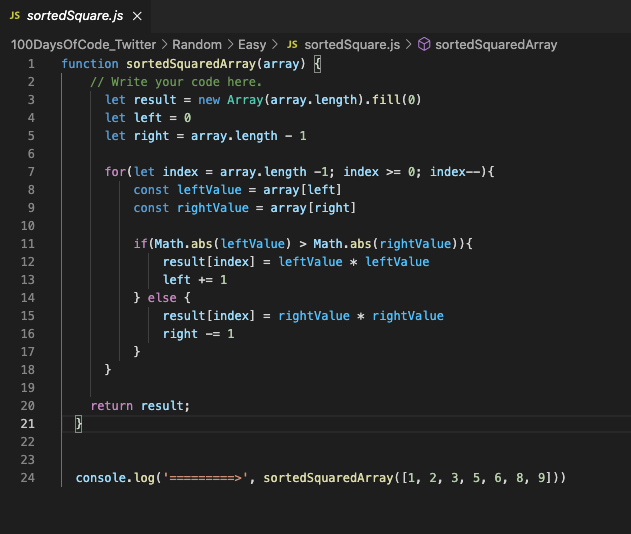Select the sortedSquare.js tab
The image size is (631, 534).
coord(75,16)
